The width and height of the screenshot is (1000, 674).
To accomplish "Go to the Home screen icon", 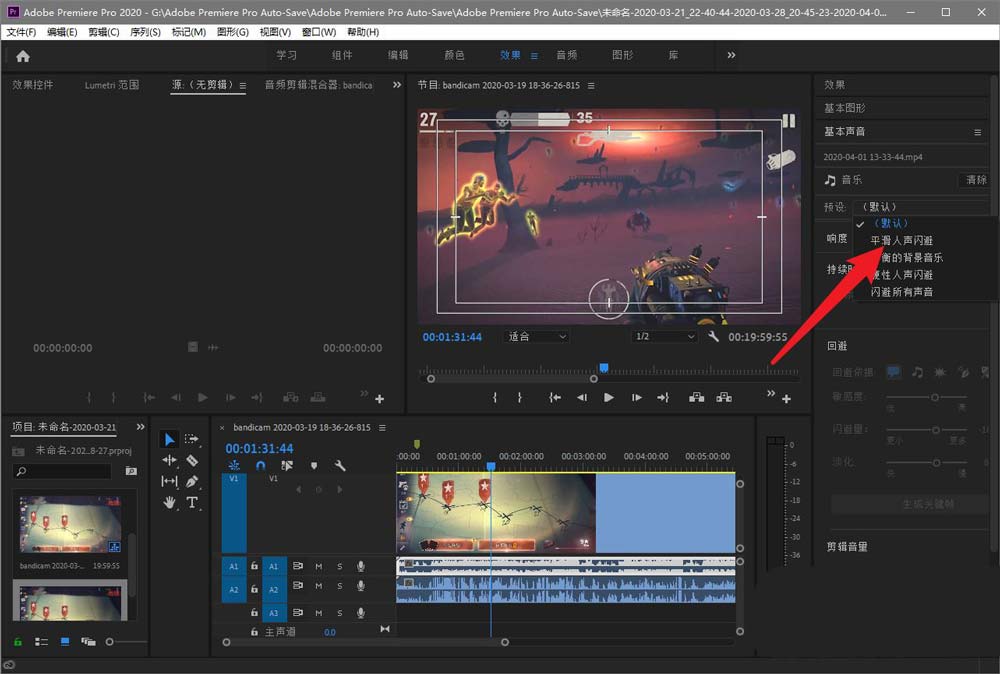I will click(23, 56).
